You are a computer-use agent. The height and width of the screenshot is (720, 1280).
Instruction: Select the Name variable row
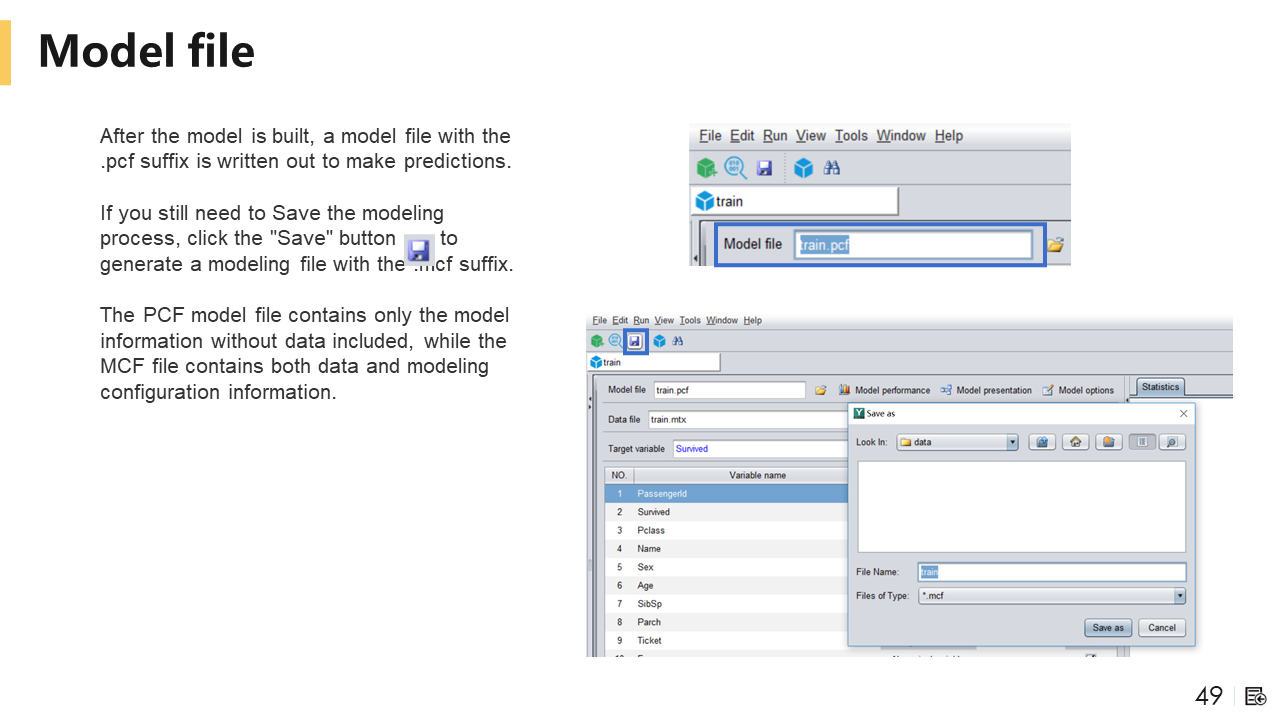[x=726, y=549]
